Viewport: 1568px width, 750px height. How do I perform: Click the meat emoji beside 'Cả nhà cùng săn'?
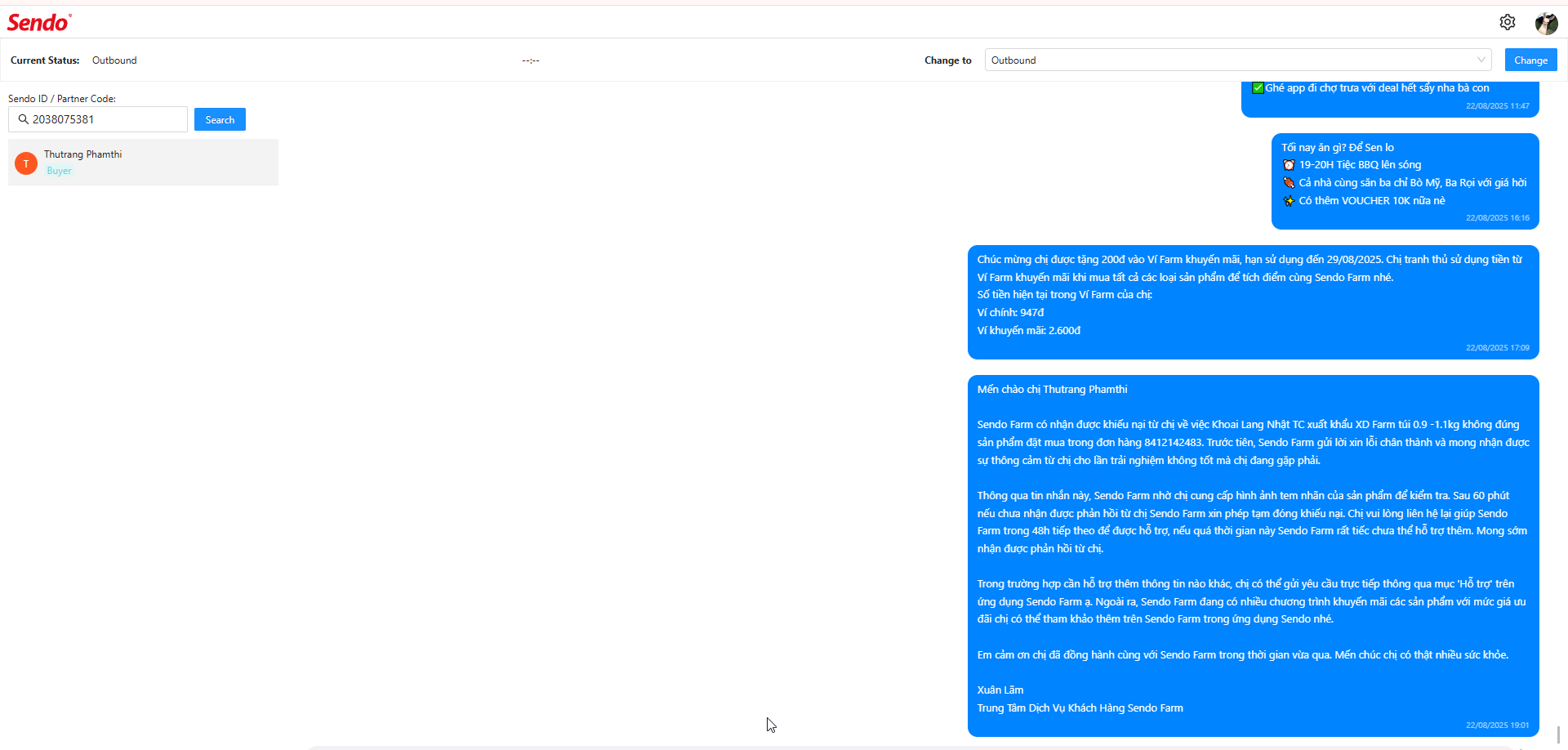[1289, 183]
